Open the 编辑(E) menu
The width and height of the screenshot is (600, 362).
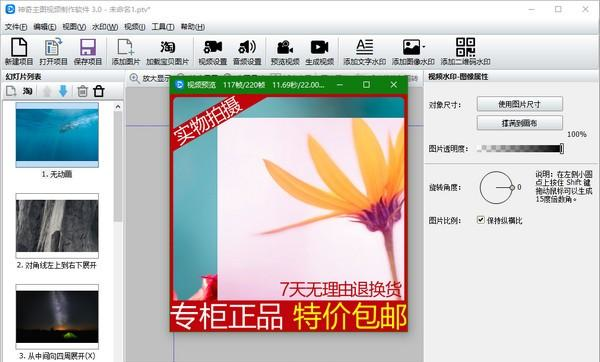[x=45, y=27]
